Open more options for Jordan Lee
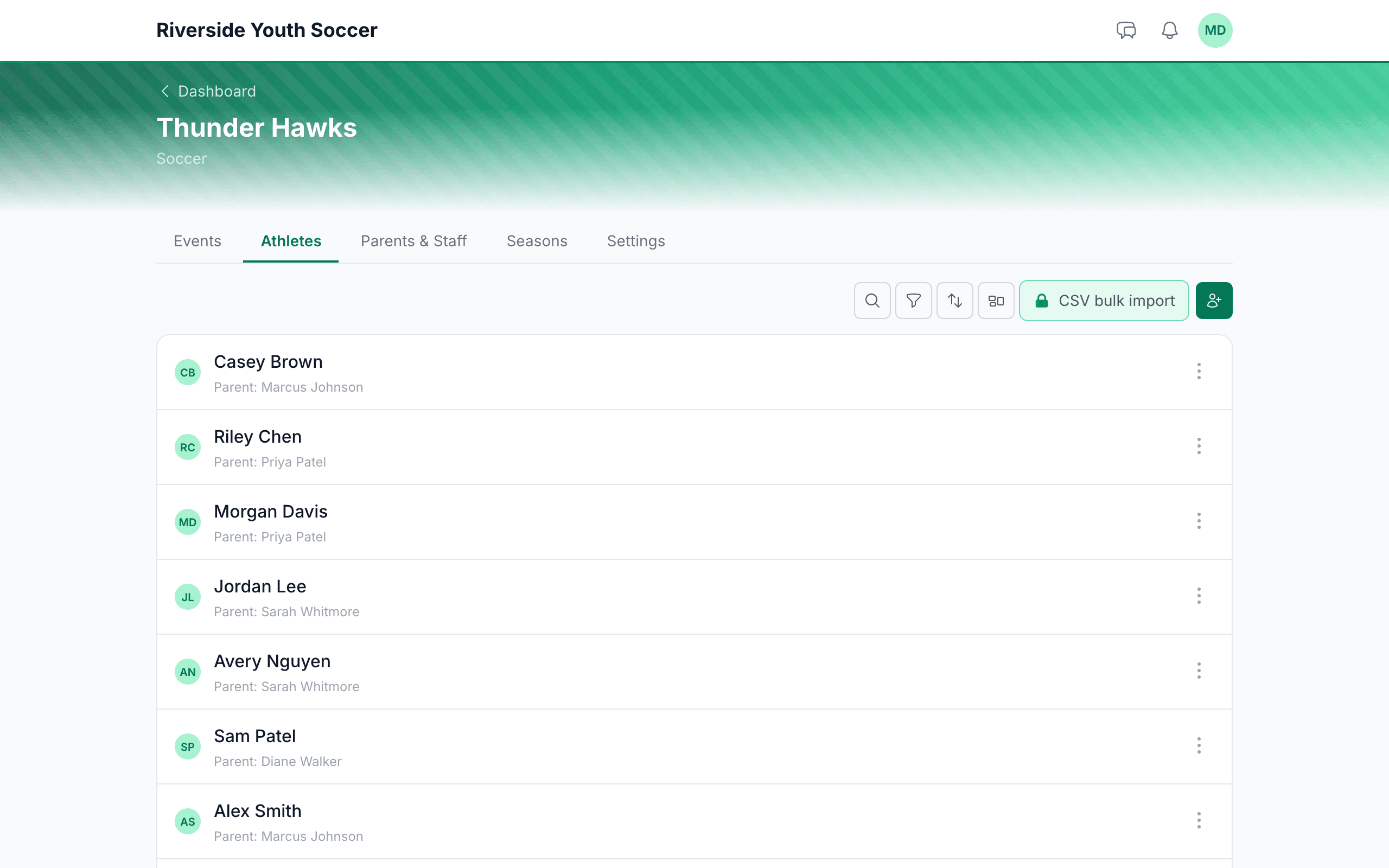The height and width of the screenshot is (868, 1389). tap(1199, 596)
